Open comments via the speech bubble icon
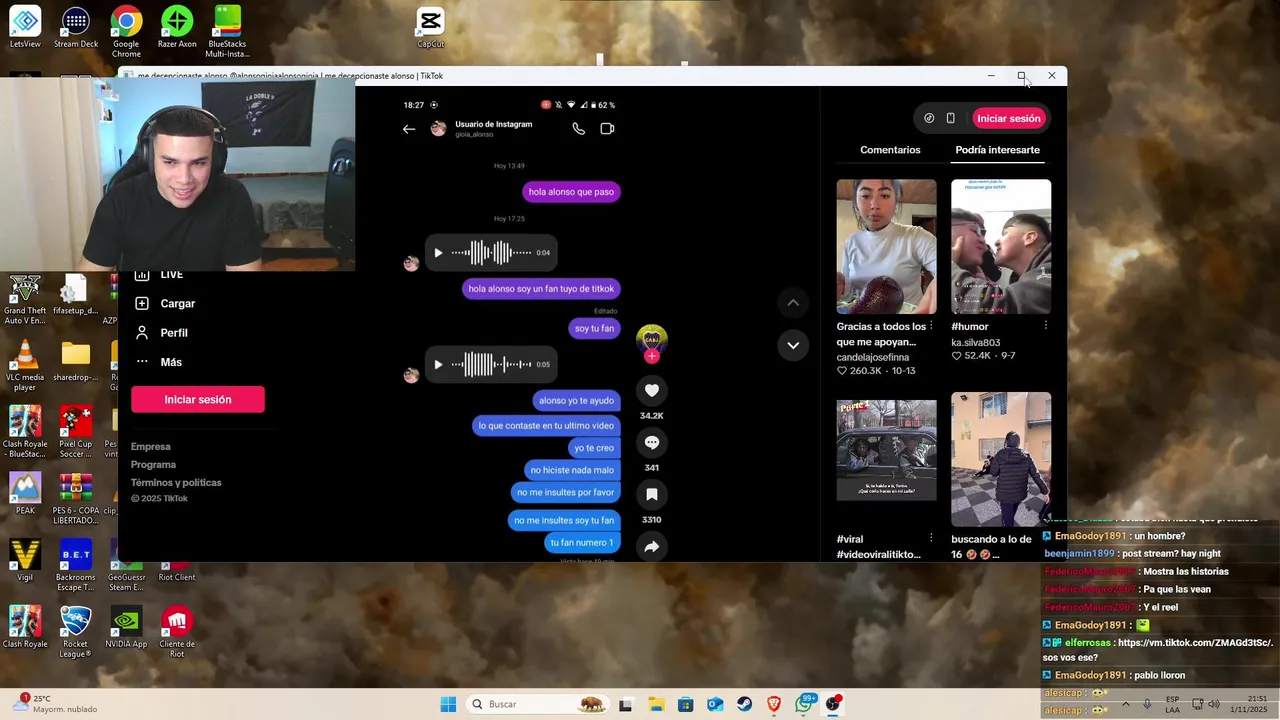 [651, 442]
